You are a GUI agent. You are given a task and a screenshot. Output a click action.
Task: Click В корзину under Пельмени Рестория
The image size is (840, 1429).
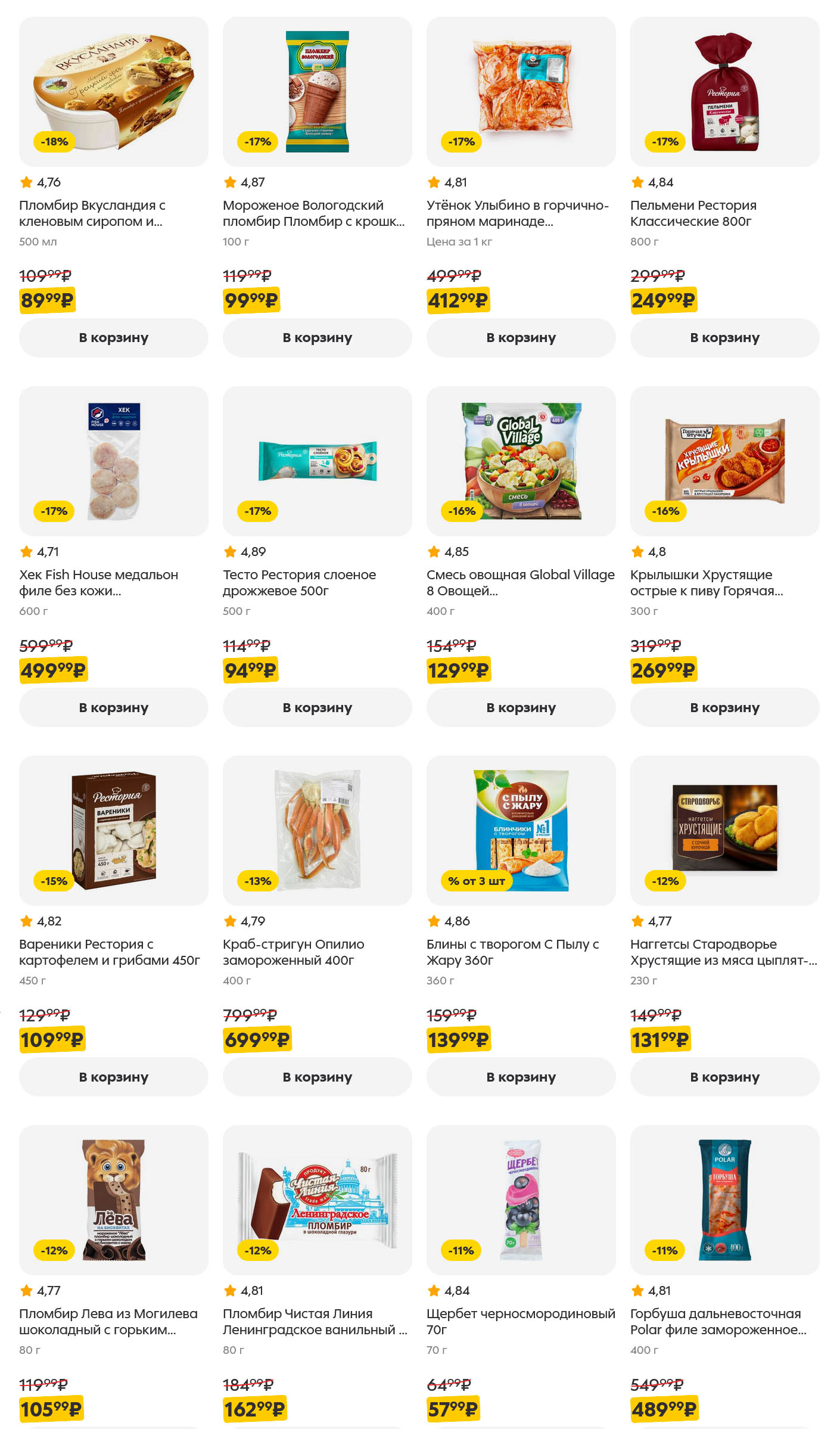coord(724,338)
